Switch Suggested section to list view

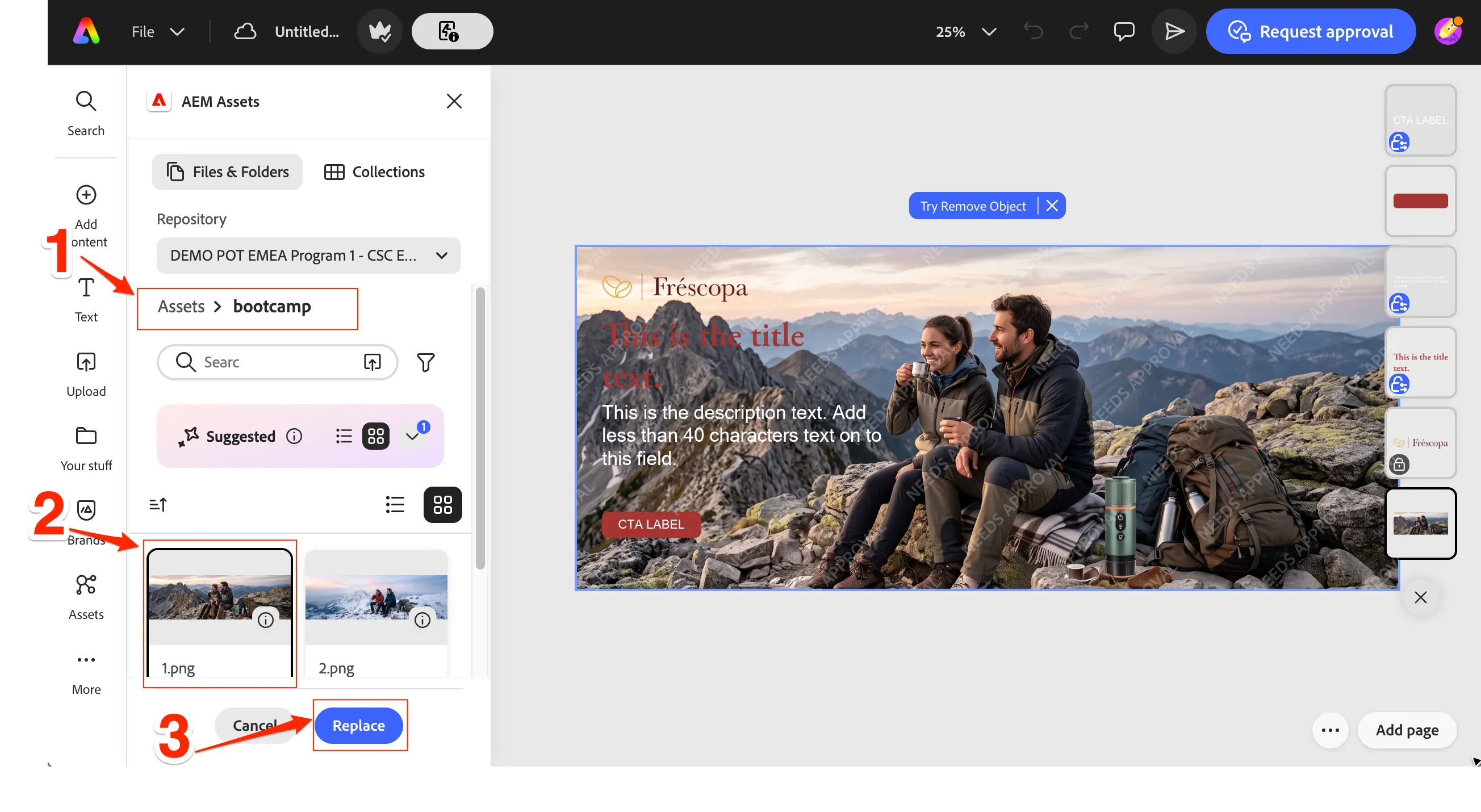[344, 436]
